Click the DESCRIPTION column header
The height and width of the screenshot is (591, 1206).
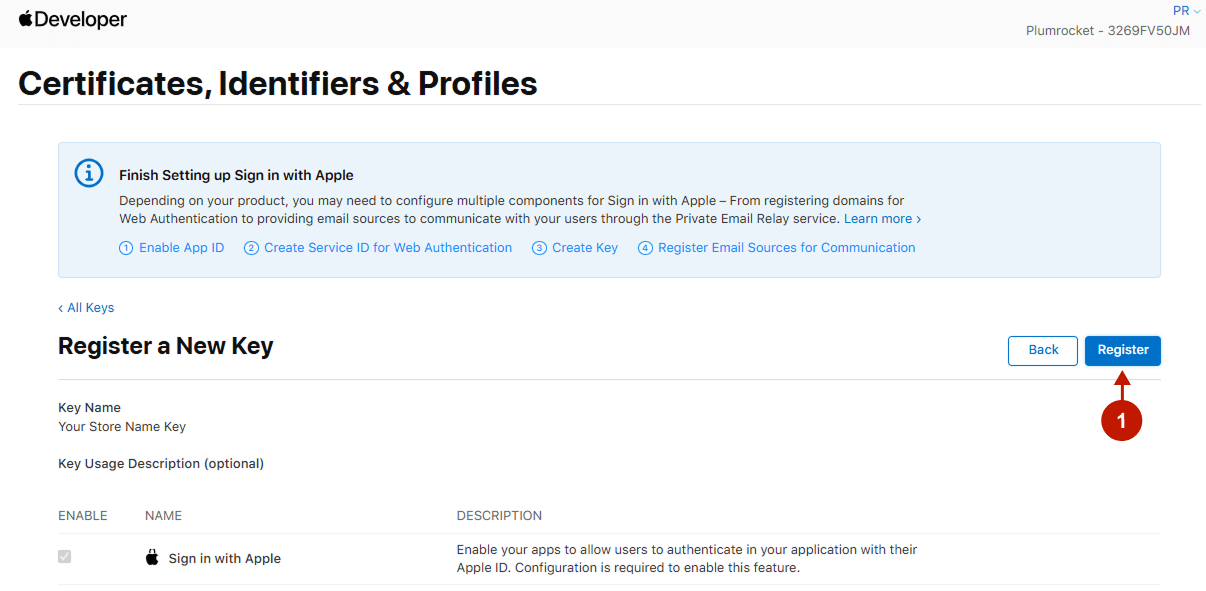click(499, 516)
